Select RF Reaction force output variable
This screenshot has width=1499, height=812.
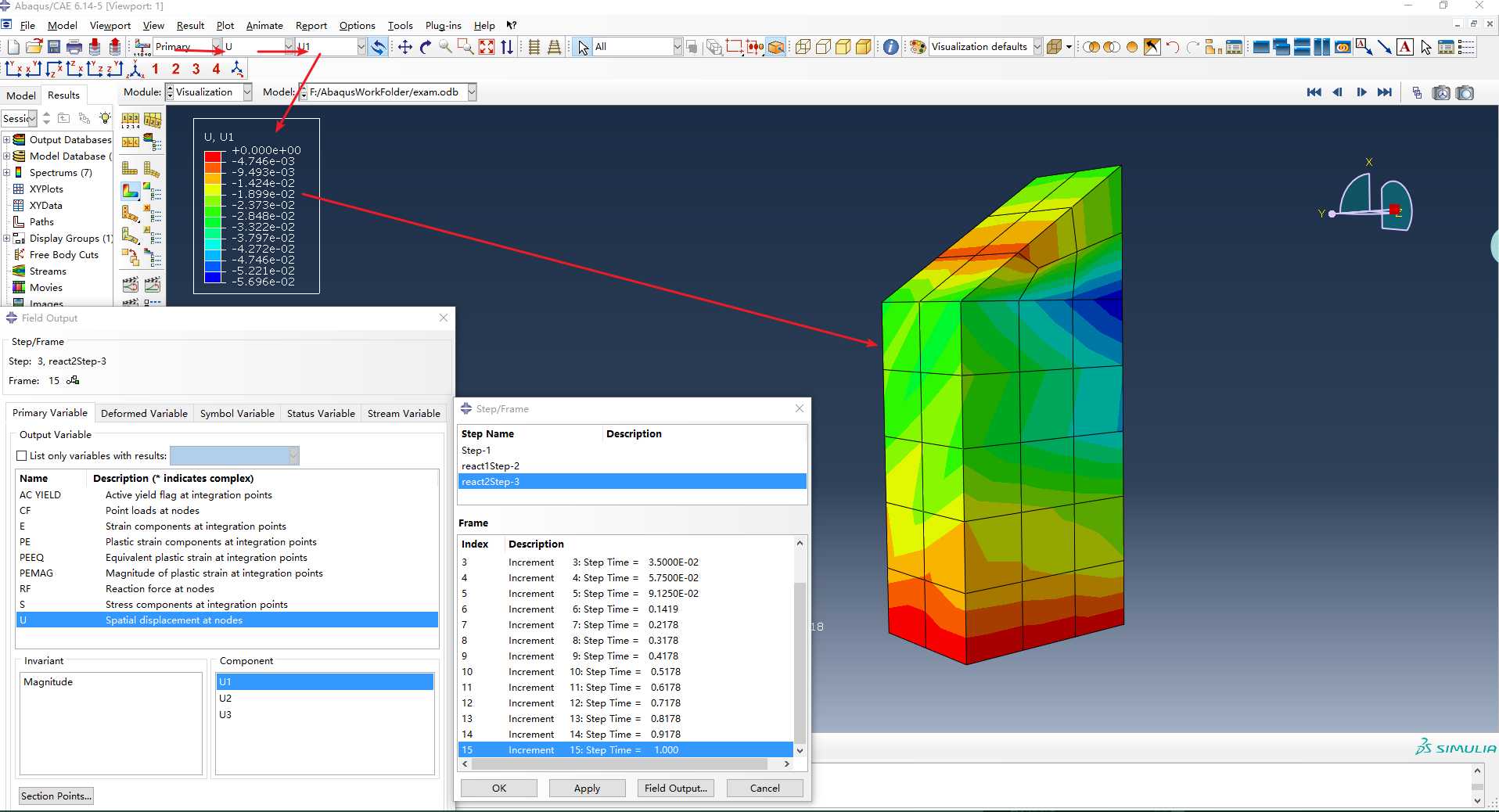[x=227, y=588]
